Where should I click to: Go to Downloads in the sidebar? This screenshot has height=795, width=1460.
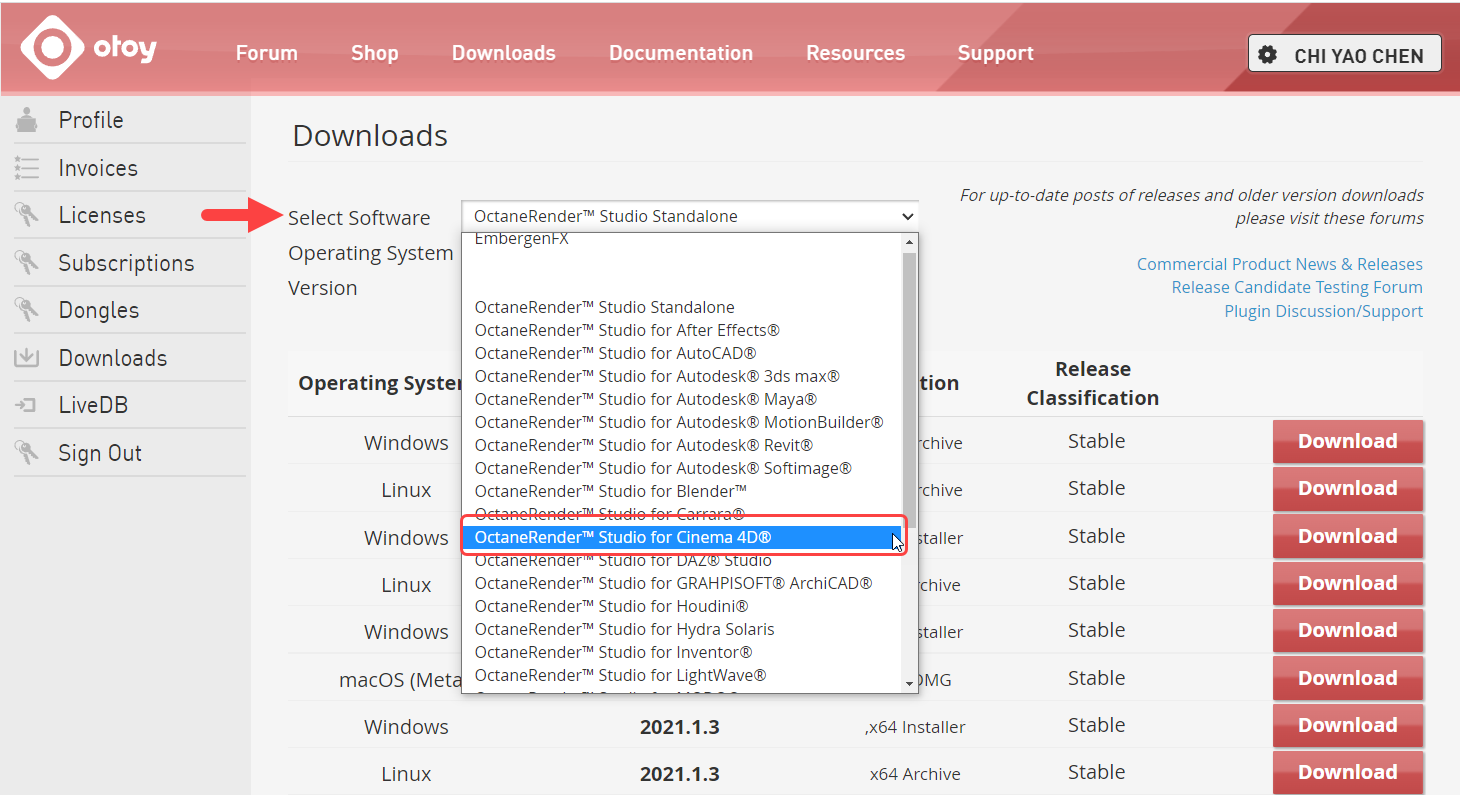pos(113,358)
